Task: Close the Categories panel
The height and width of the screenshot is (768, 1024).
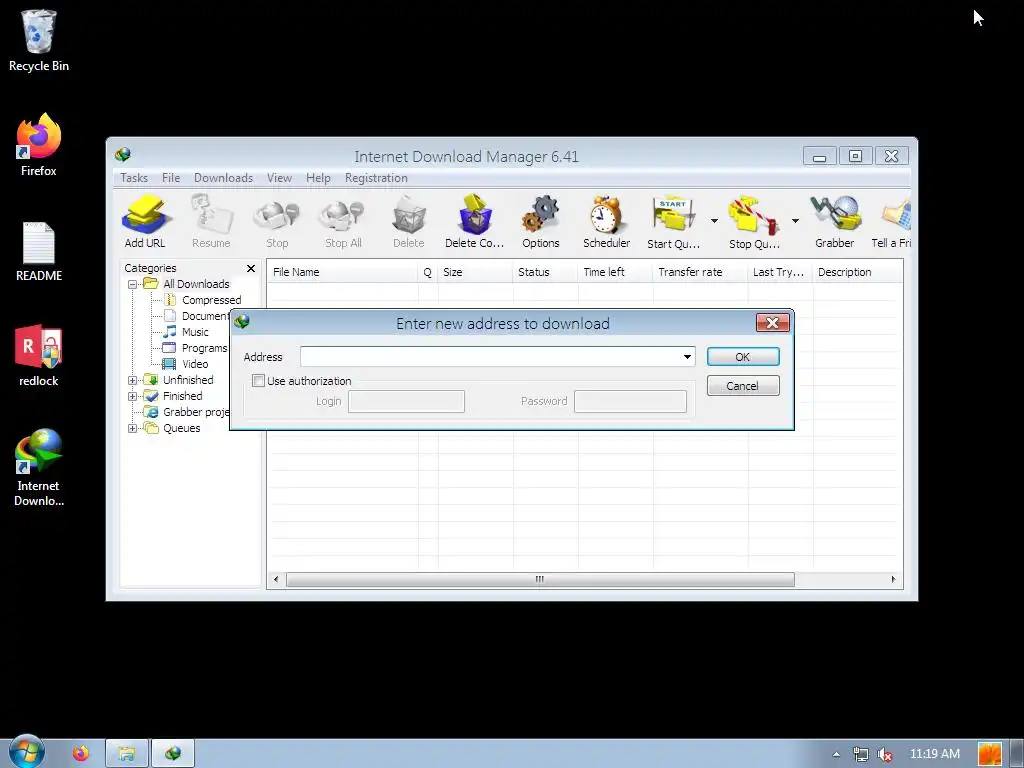Action: pyautogui.click(x=251, y=268)
